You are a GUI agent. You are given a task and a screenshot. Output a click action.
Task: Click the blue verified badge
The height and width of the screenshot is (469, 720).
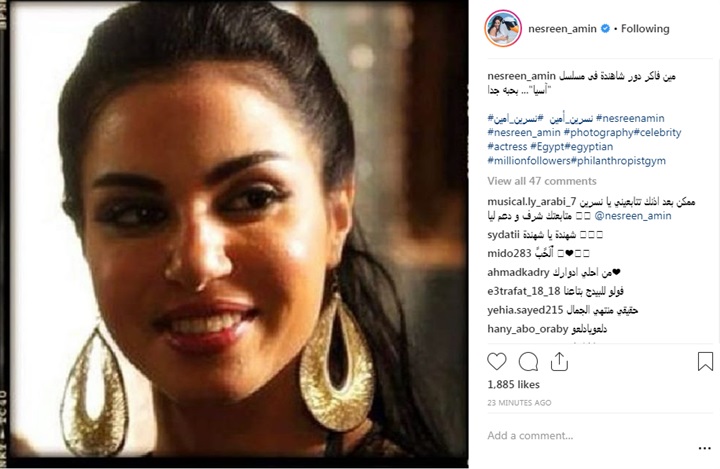click(605, 28)
